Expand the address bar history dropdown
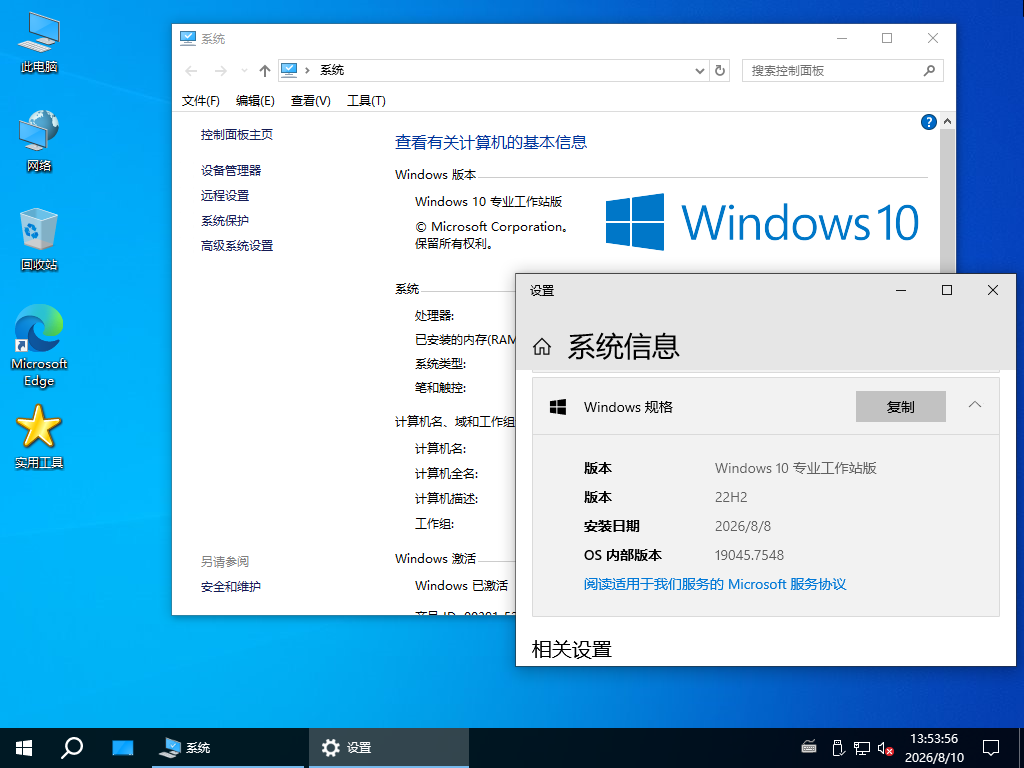Viewport: 1024px width, 768px height. 699,71
